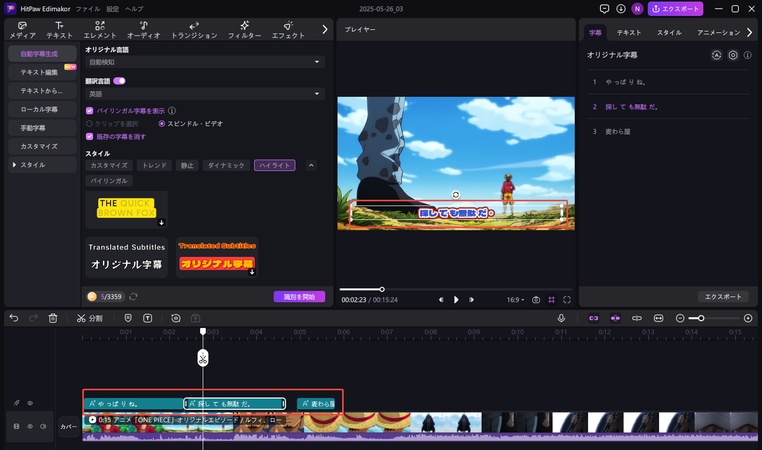Viewport: 762px width, 450px height.
Task: Open the download center icon
Action: [621, 9]
